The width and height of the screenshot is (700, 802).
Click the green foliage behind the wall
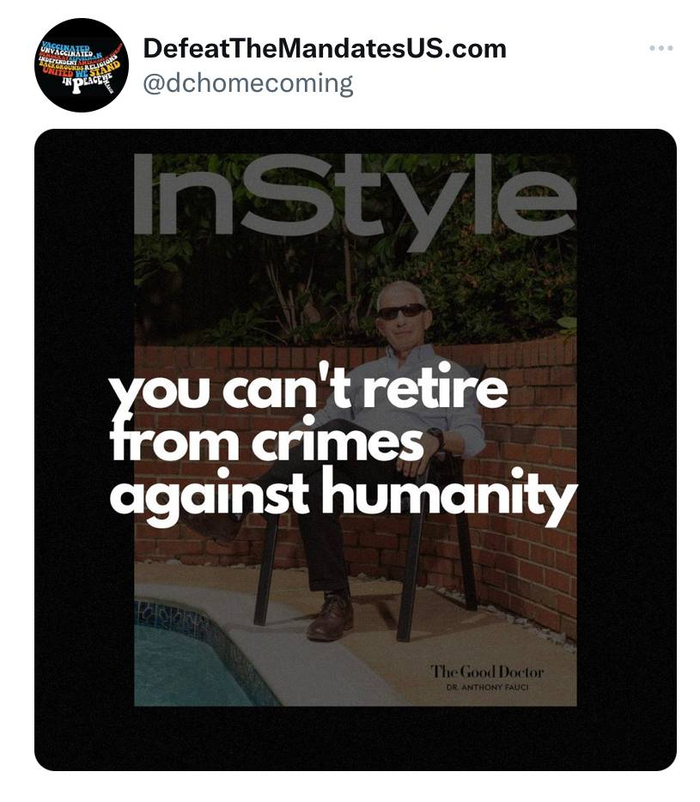[256, 286]
